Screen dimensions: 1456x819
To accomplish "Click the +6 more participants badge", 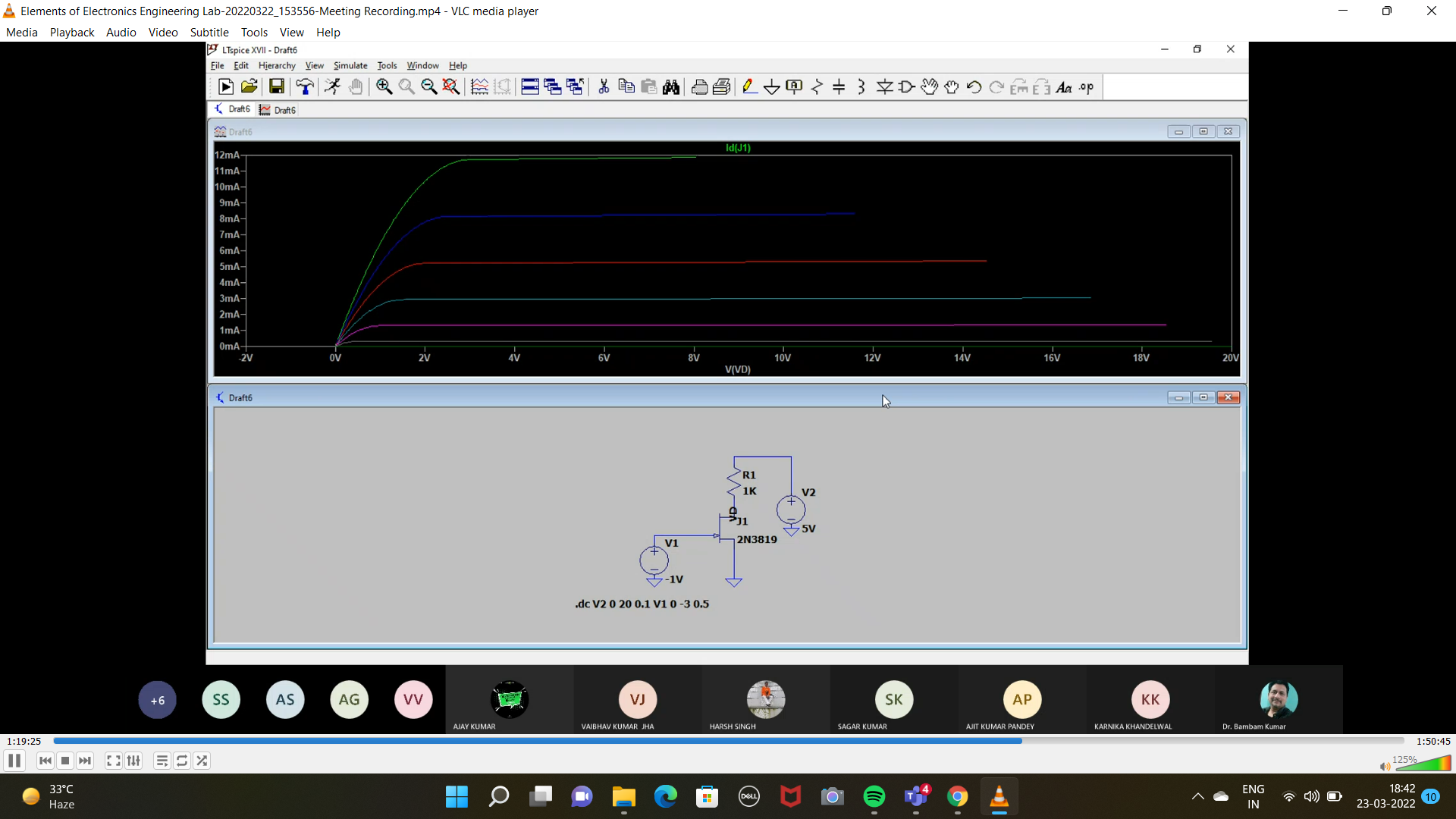I will pyautogui.click(x=158, y=700).
